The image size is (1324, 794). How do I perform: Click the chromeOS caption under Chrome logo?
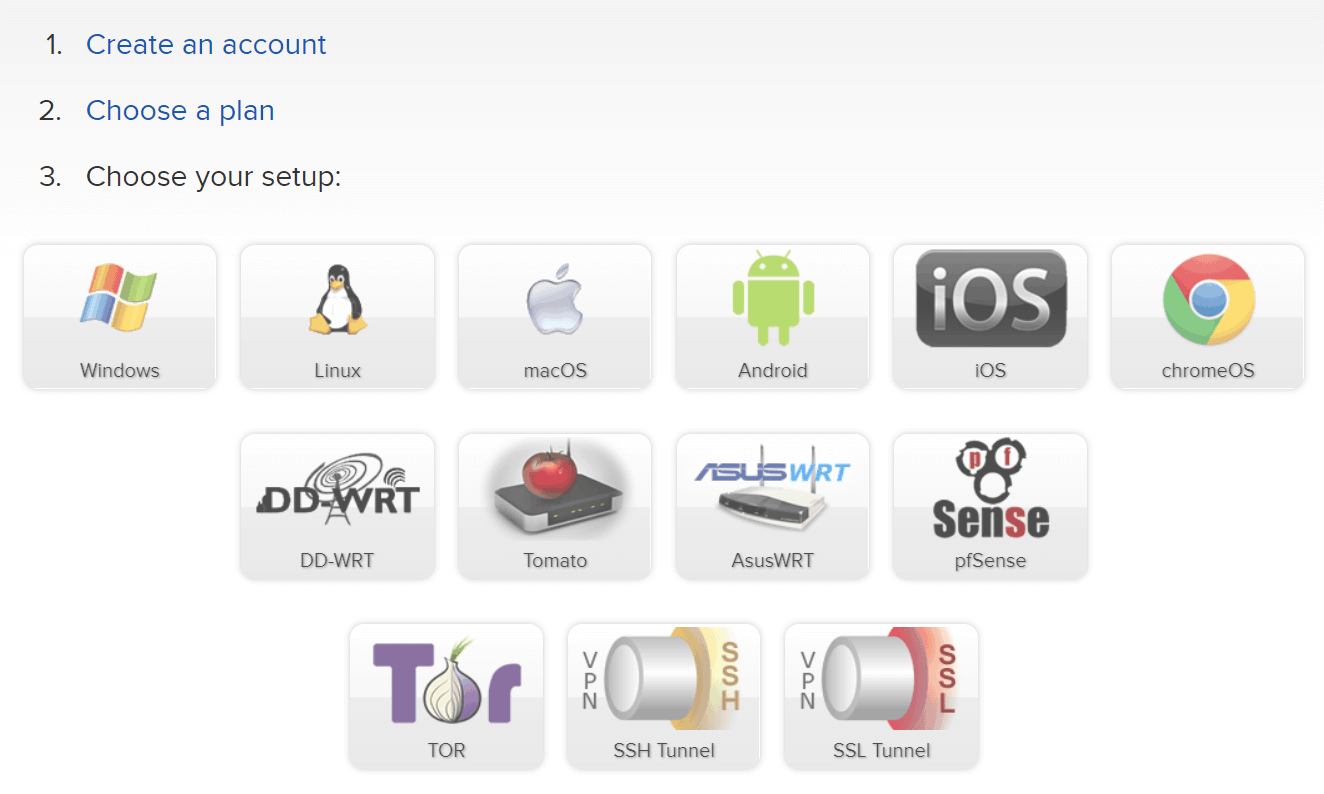pyautogui.click(x=1208, y=371)
